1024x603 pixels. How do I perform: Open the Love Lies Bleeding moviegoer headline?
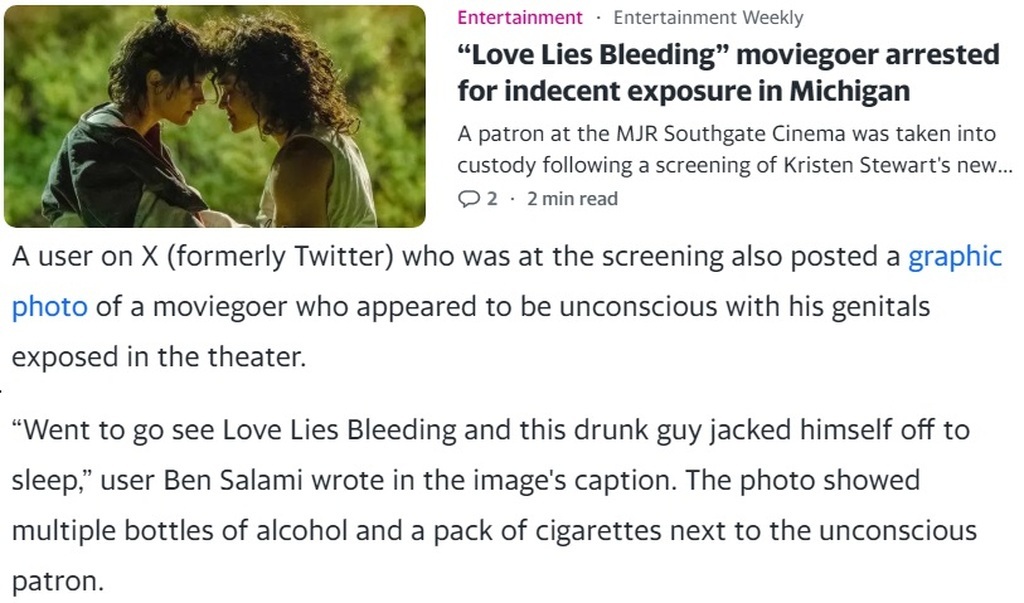(x=728, y=73)
